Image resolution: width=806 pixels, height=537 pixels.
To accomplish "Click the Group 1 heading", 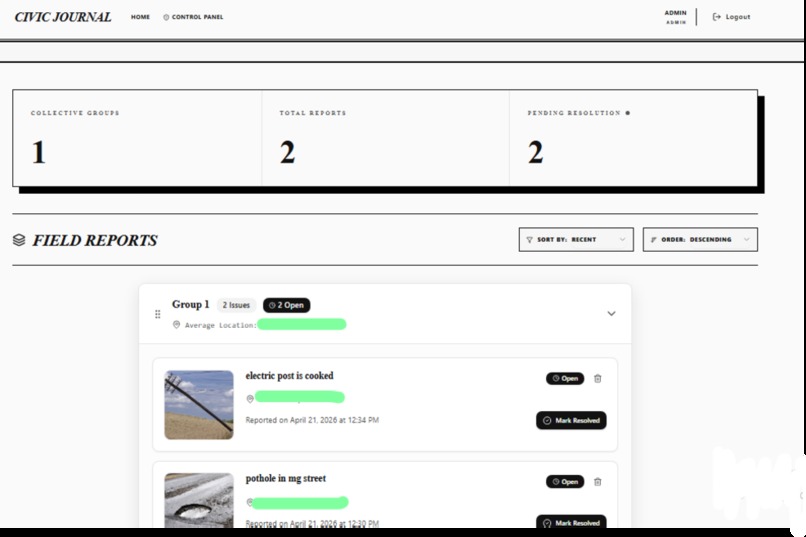I will pos(191,304).
